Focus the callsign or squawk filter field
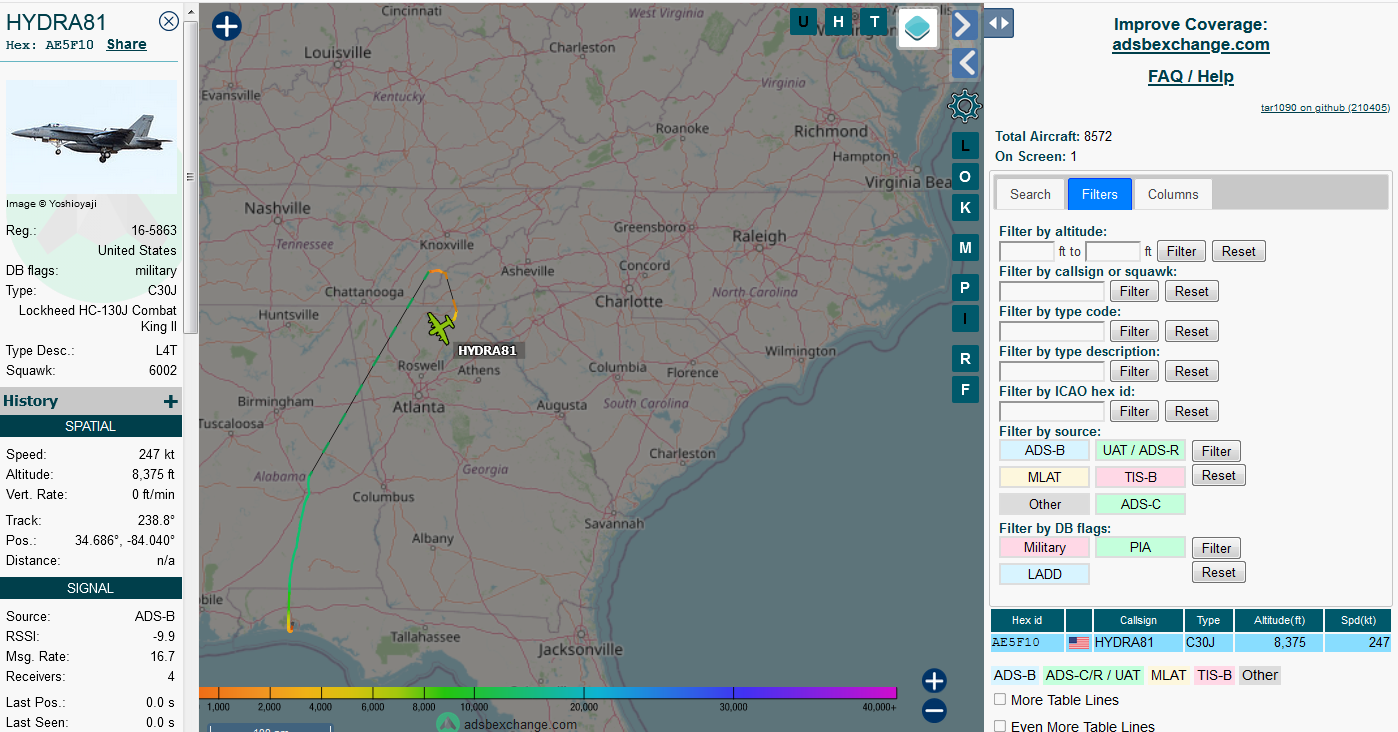This screenshot has width=1398, height=732. point(1052,291)
